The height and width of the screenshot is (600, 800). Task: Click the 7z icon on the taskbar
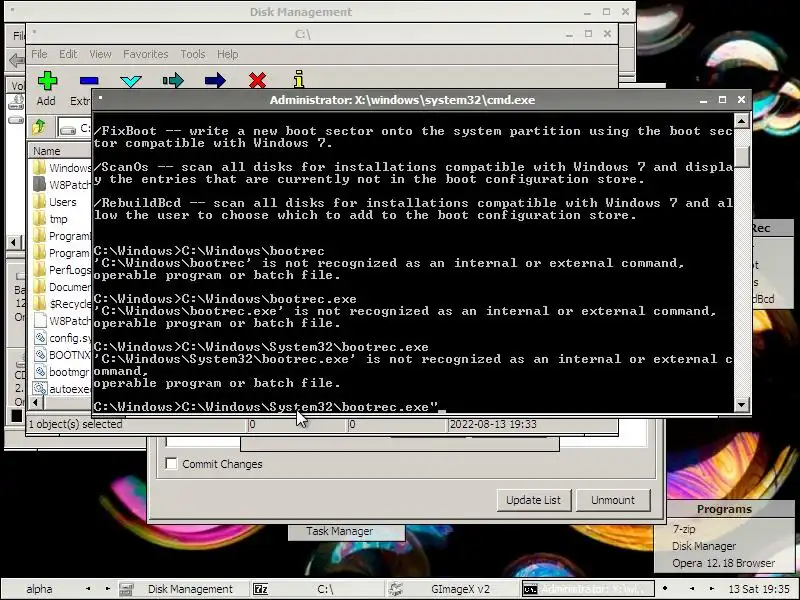(260, 589)
